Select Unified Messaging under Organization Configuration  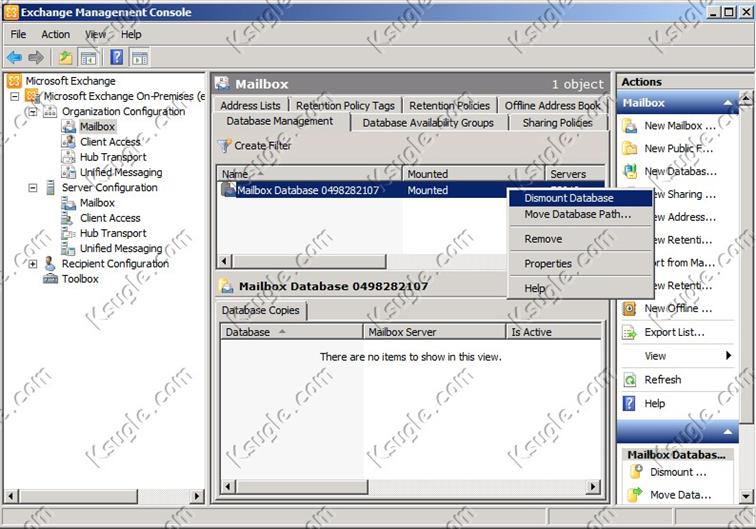[121, 172]
